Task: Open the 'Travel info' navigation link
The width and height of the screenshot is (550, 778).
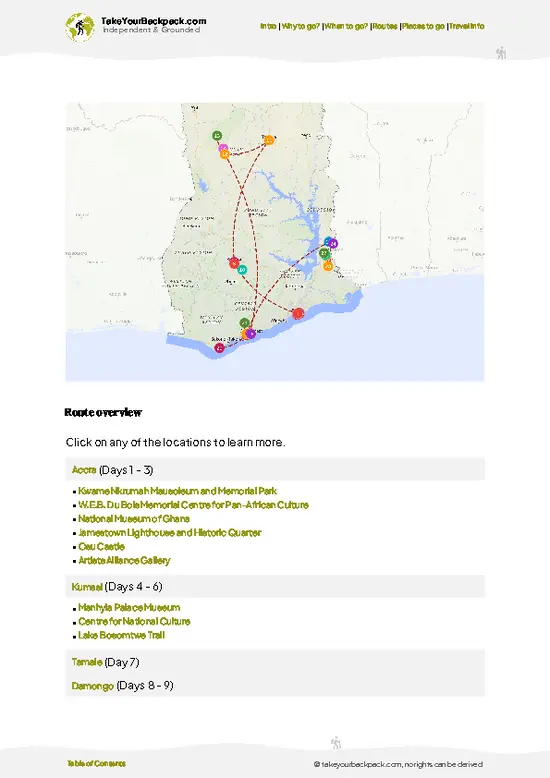Action: pyautogui.click(x=467, y=26)
